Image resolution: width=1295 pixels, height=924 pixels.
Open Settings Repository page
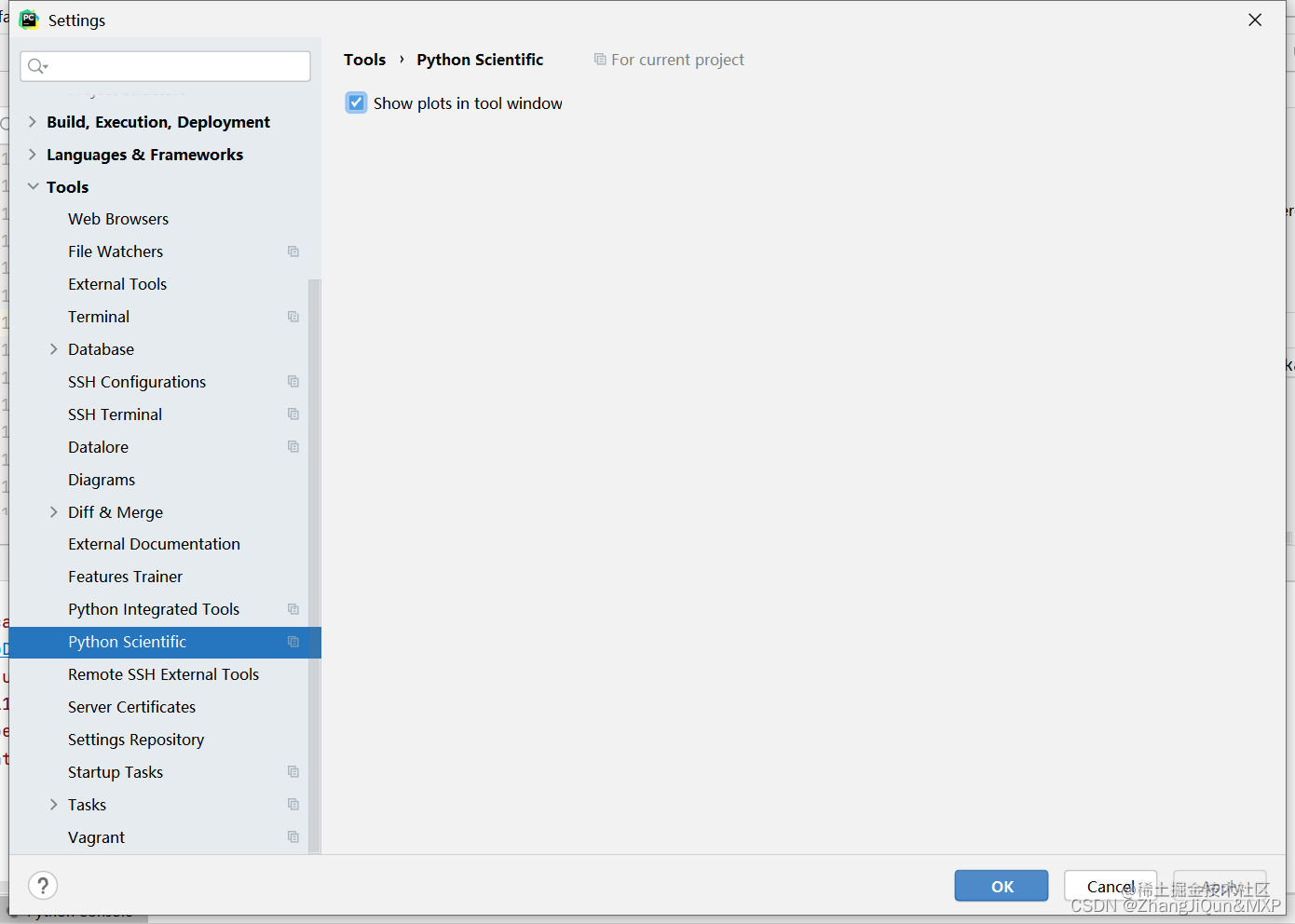136,740
